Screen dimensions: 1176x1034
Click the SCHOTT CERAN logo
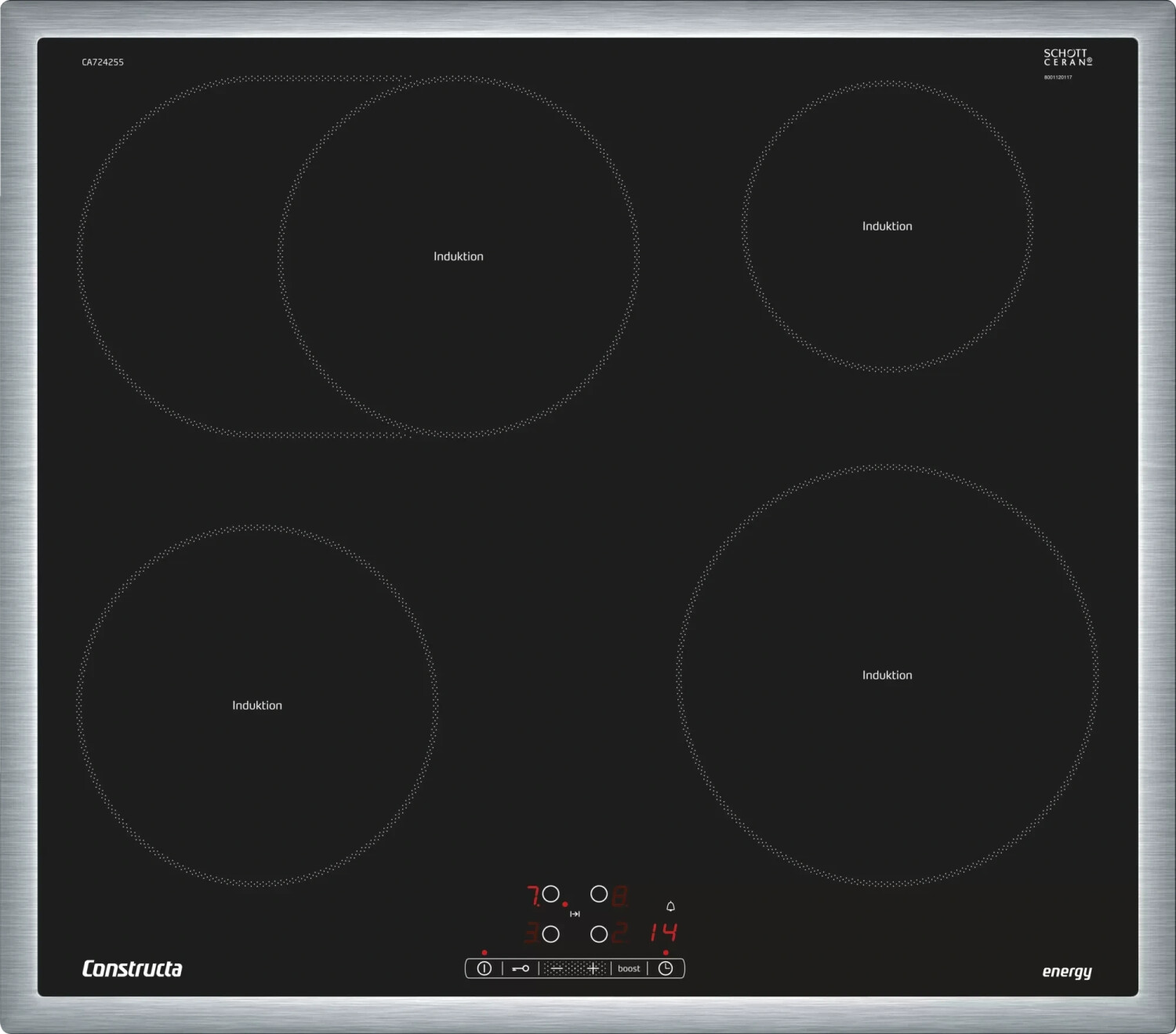(1067, 58)
